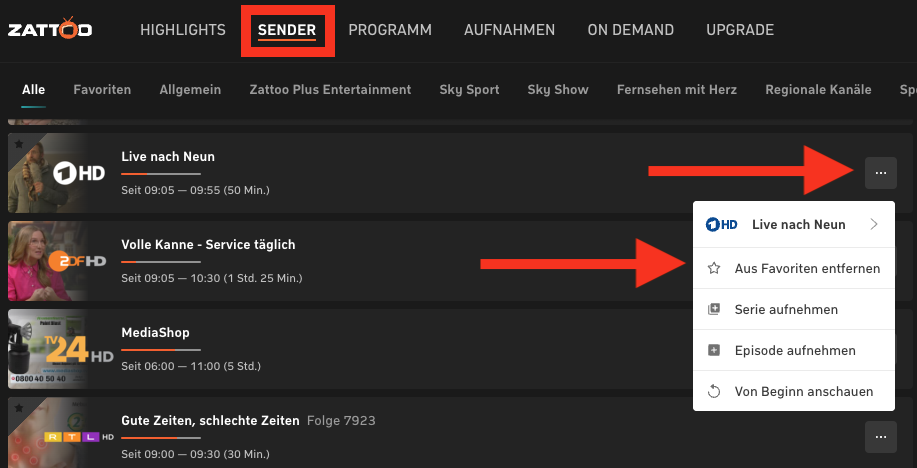
Task: Toggle favorite star on RTL HD thumbnail
Action: click(19, 408)
